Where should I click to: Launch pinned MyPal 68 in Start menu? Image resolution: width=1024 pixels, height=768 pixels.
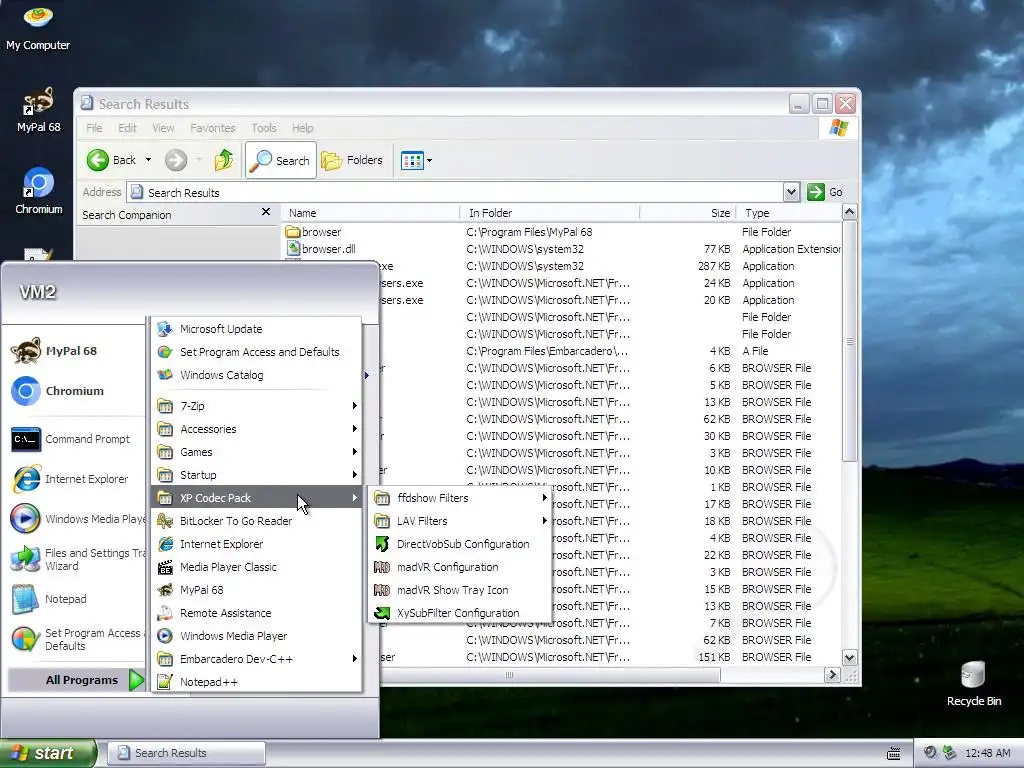[76, 351]
